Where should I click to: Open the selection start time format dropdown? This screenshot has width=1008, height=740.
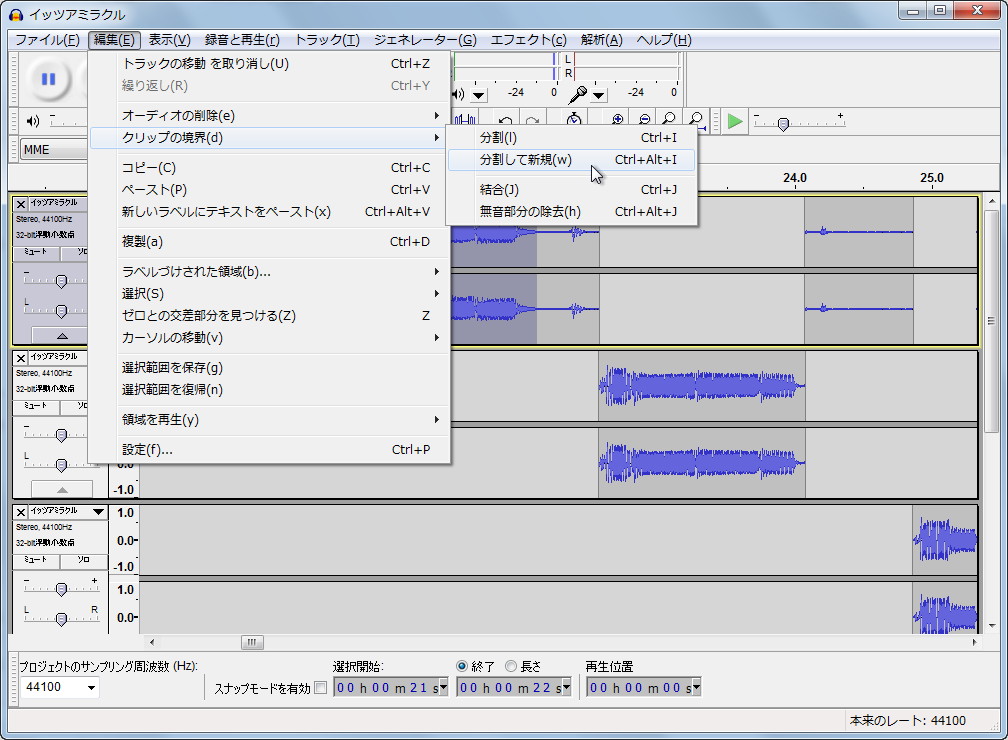point(443,687)
